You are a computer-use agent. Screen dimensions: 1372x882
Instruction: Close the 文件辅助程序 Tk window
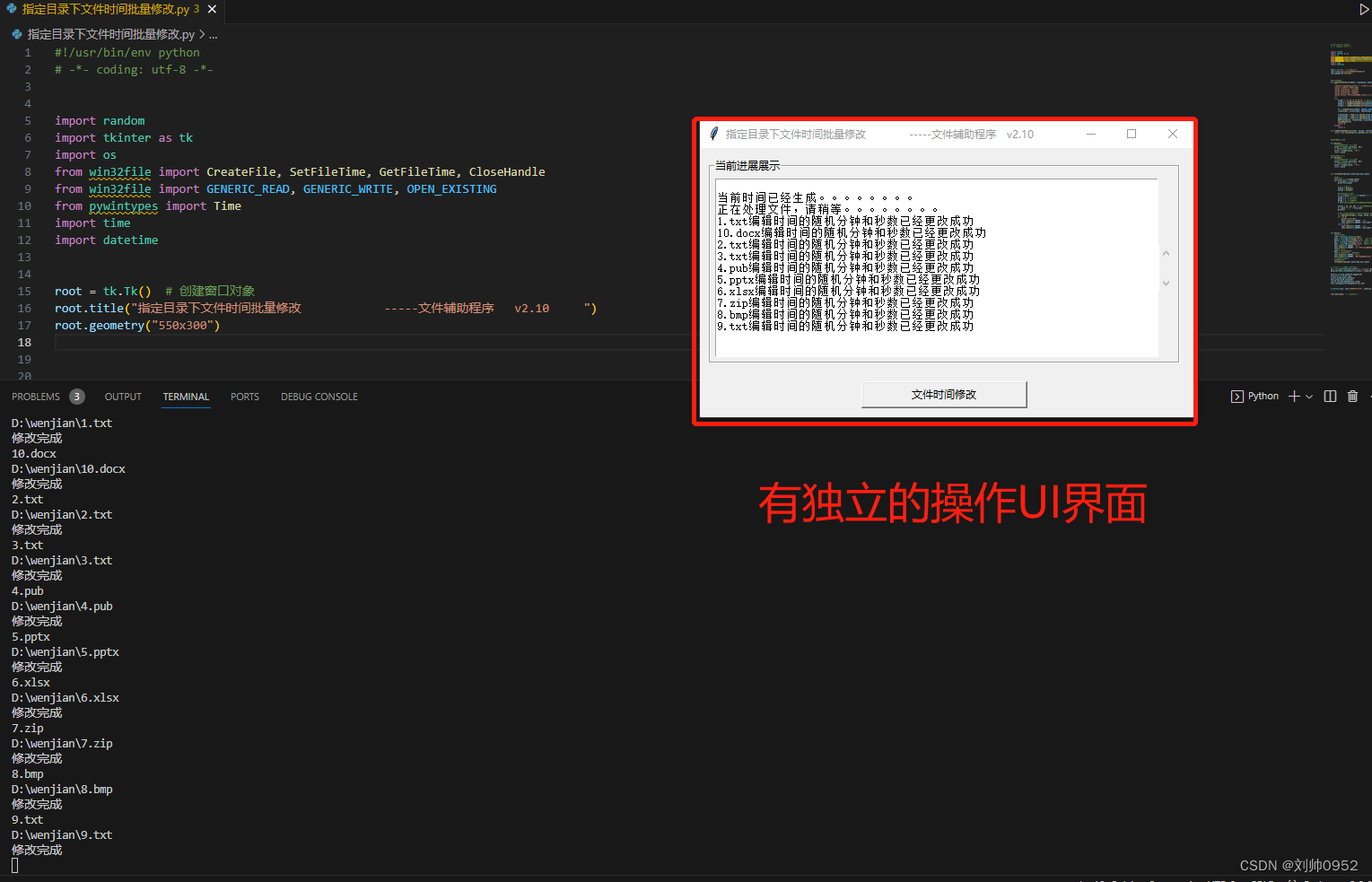(x=1172, y=134)
